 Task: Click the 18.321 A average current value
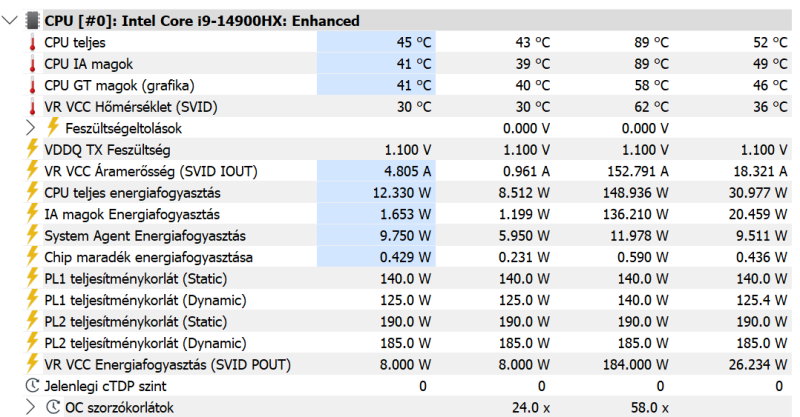point(761,171)
